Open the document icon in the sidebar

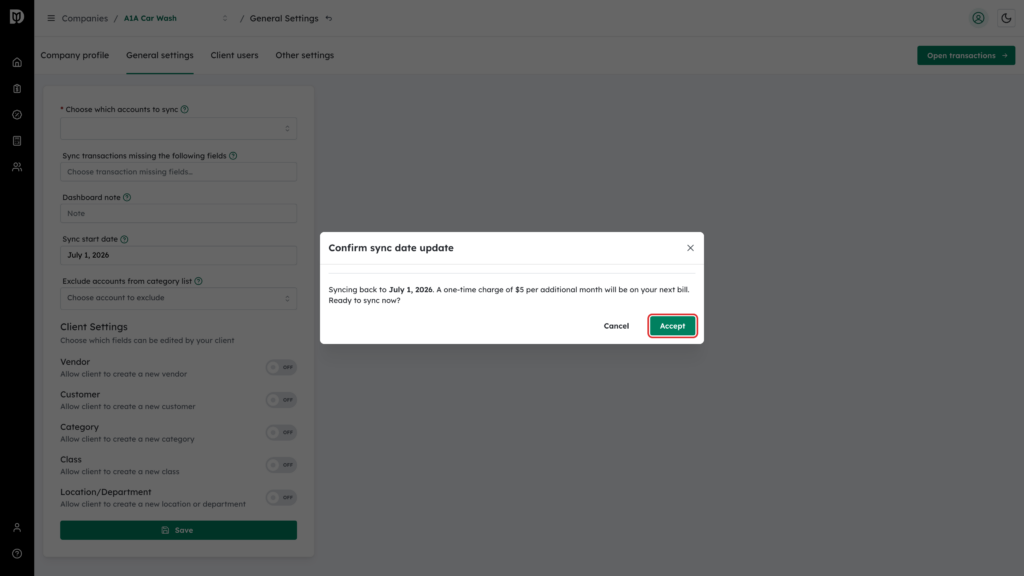[x=17, y=141]
